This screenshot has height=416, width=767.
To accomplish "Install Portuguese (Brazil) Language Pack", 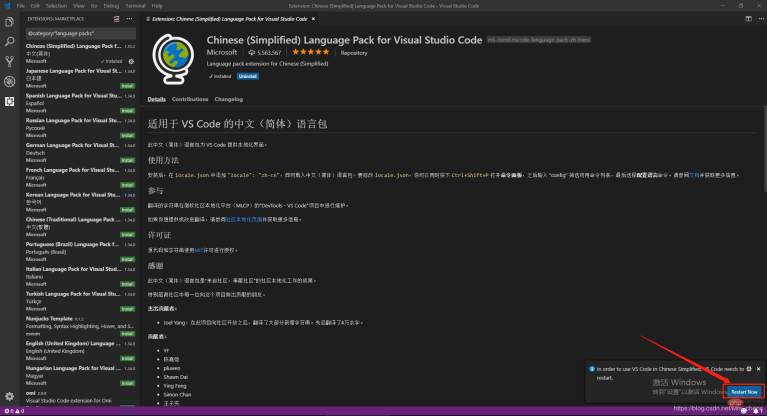I will pyautogui.click(x=128, y=259).
